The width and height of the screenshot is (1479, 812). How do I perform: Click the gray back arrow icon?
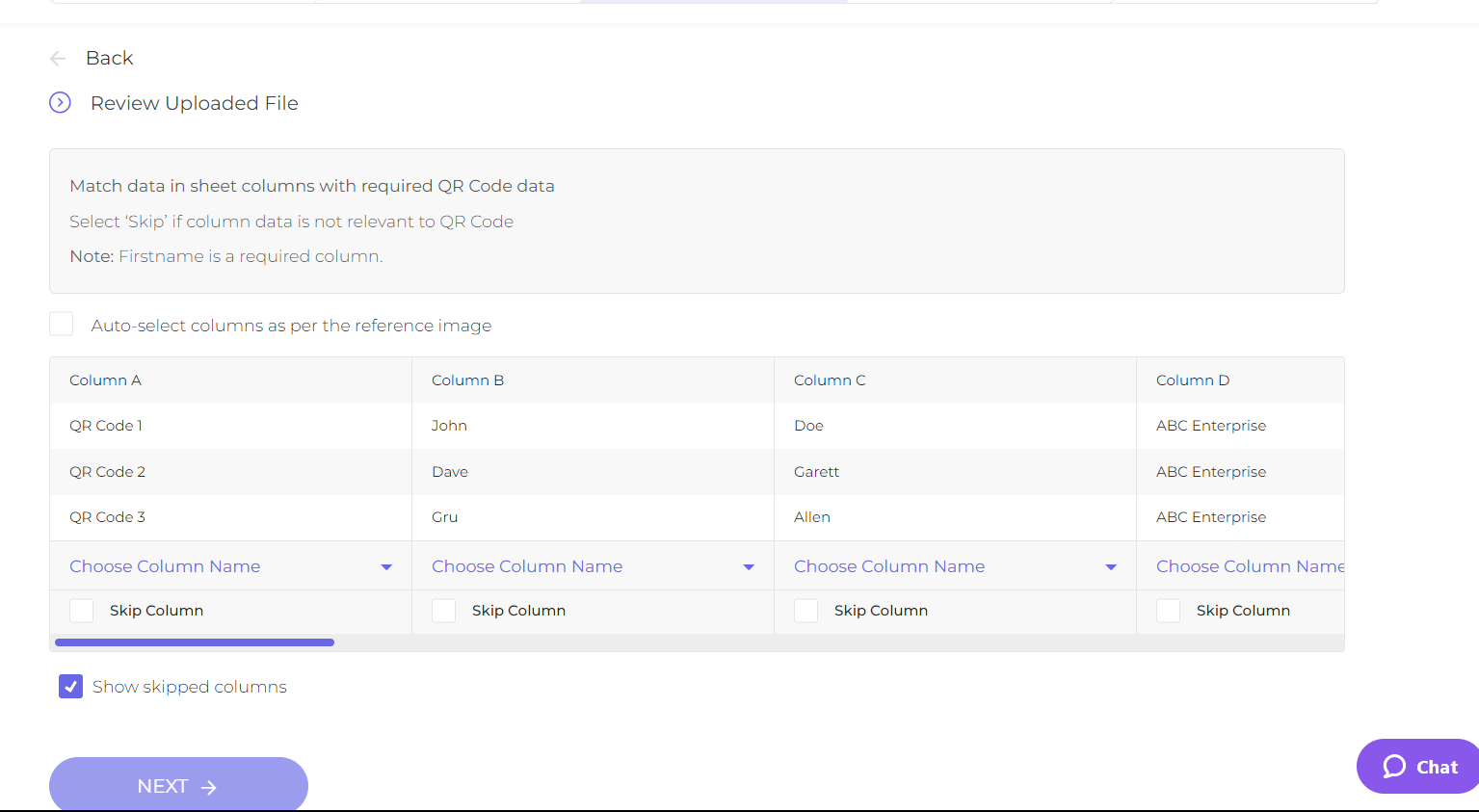(57, 58)
